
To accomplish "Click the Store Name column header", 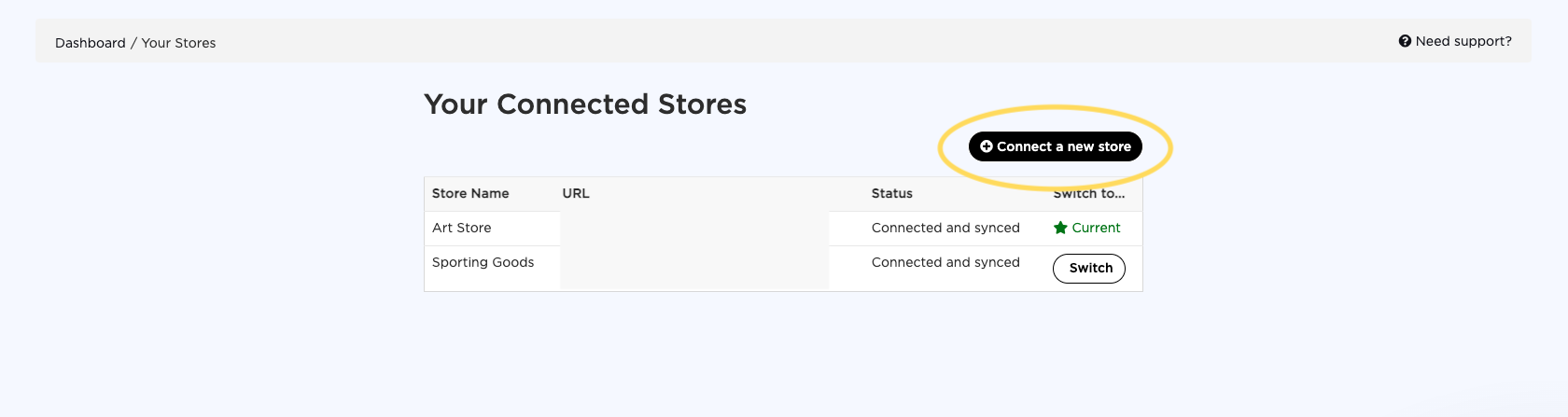I will pyautogui.click(x=470, y=193).
